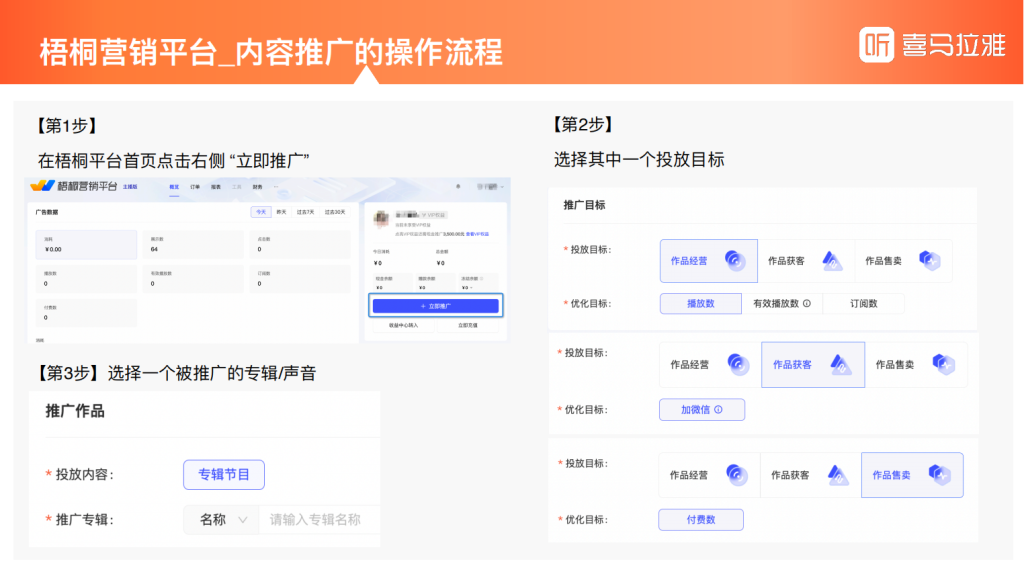The image size is (1024, 576).
Task: Select the highlighted 作品获客 card above 加微信
Action: click(813, 364)
